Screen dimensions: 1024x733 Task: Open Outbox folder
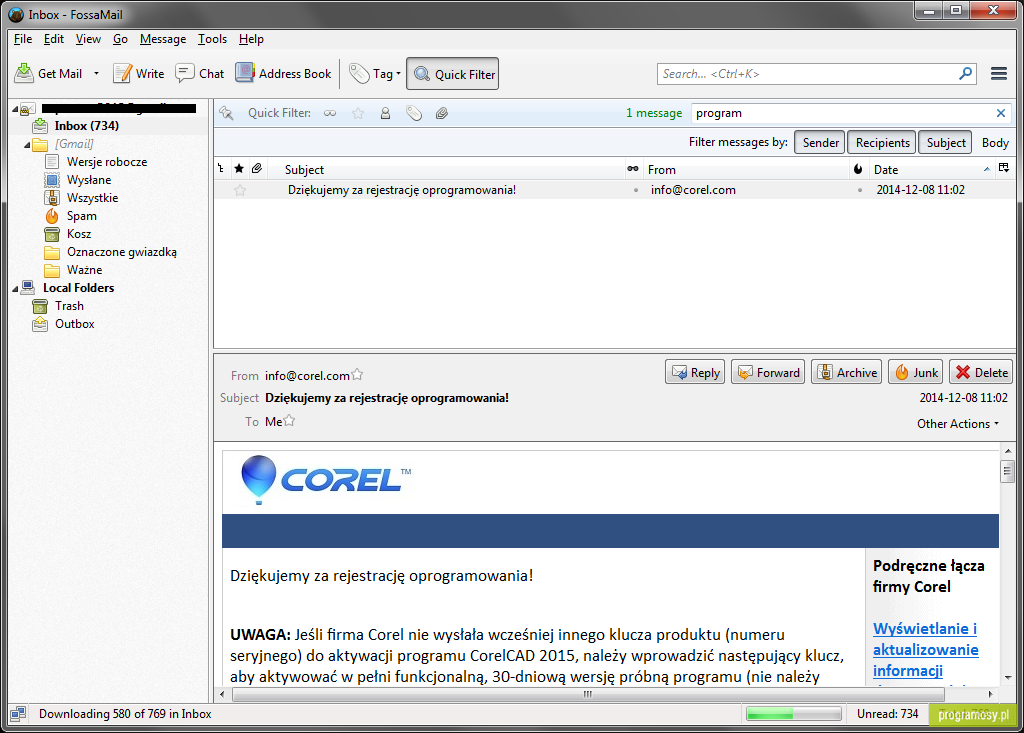click(x=74, y=324)
